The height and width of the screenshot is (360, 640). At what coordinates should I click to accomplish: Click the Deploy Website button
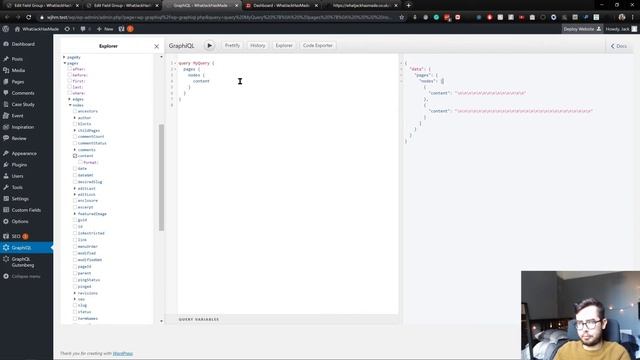tap(582, 29)
